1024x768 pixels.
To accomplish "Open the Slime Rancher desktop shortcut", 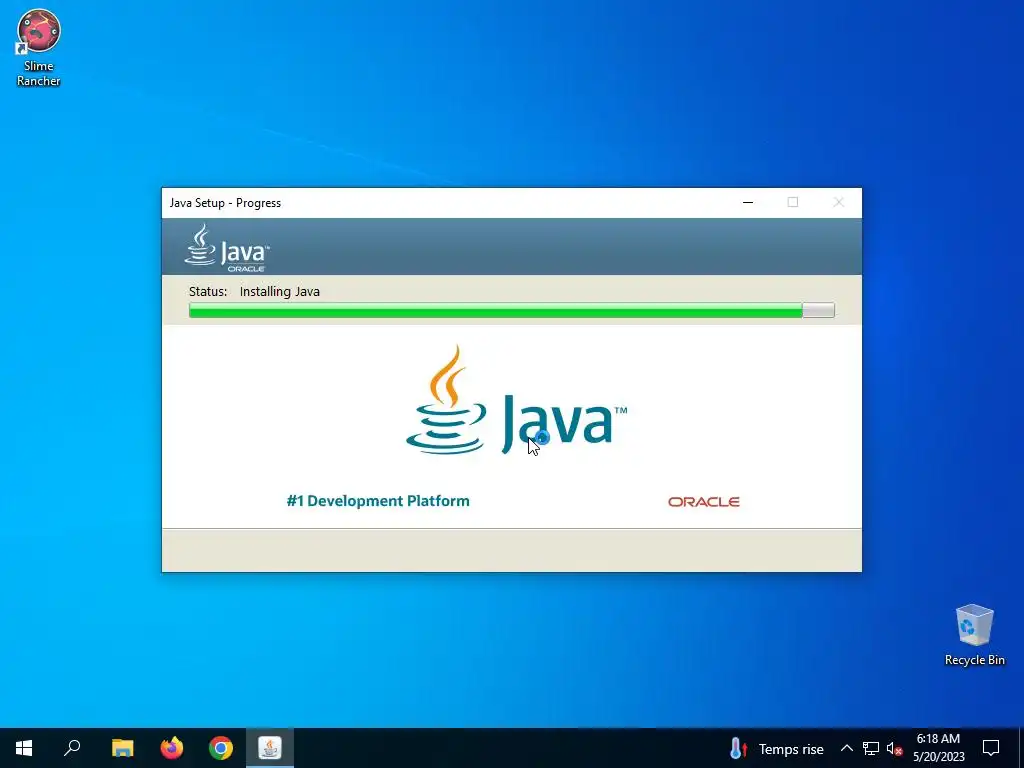I will coord(39,48).
